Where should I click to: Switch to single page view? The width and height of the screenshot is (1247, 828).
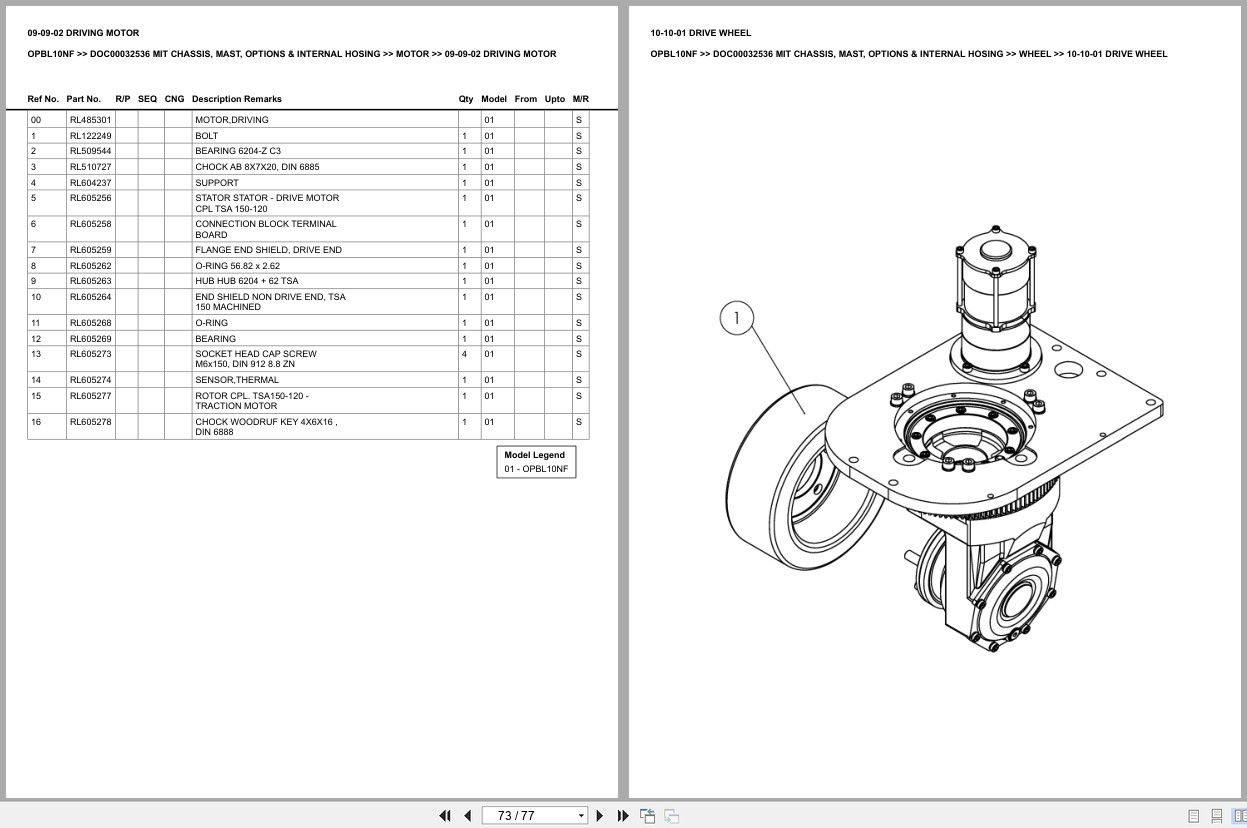click(x=1193, y=816)
